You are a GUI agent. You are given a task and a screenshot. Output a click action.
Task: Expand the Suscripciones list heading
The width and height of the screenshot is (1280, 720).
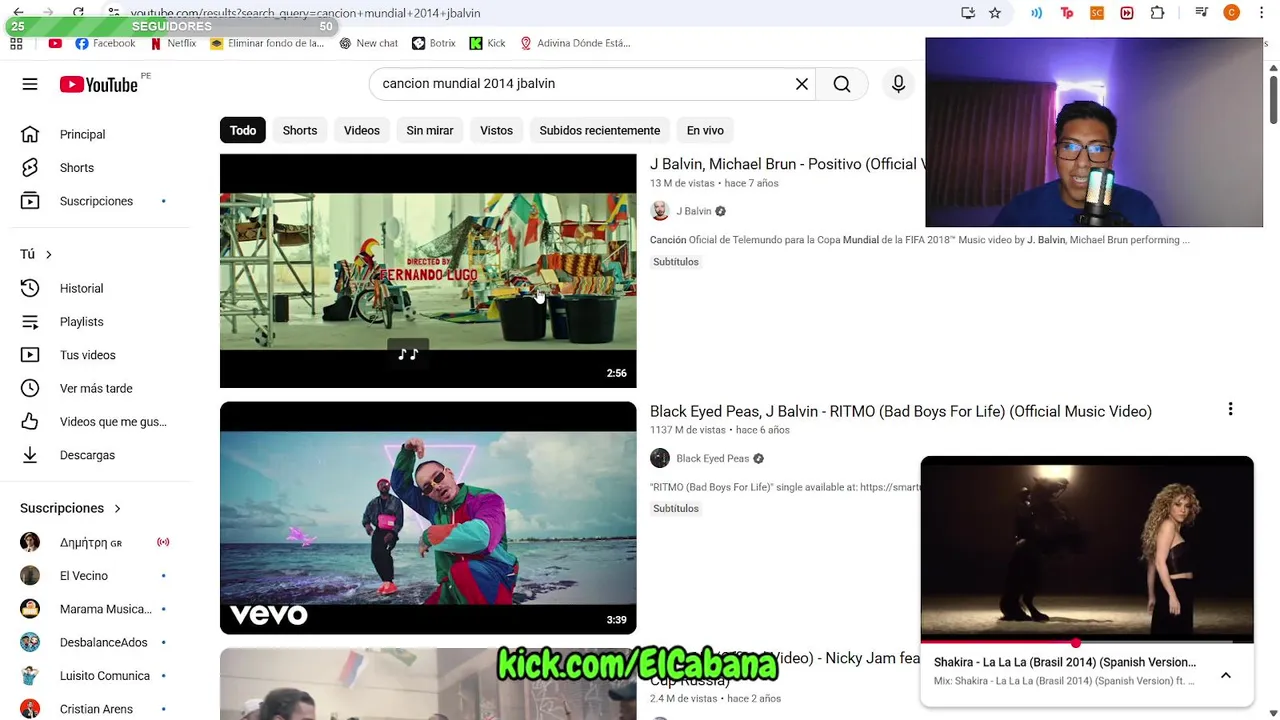(70, 508)
